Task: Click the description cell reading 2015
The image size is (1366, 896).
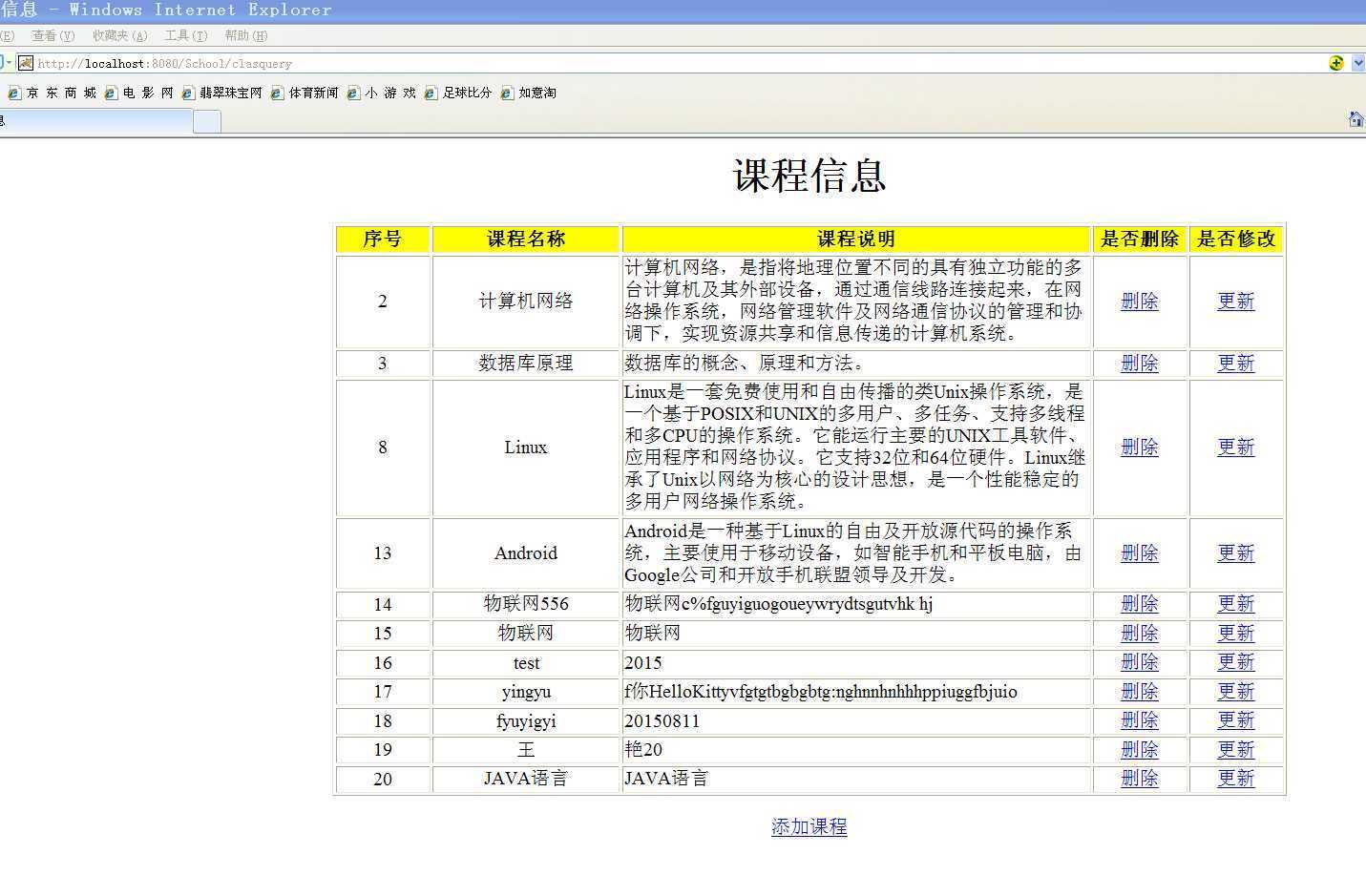Action: (856, 663)
